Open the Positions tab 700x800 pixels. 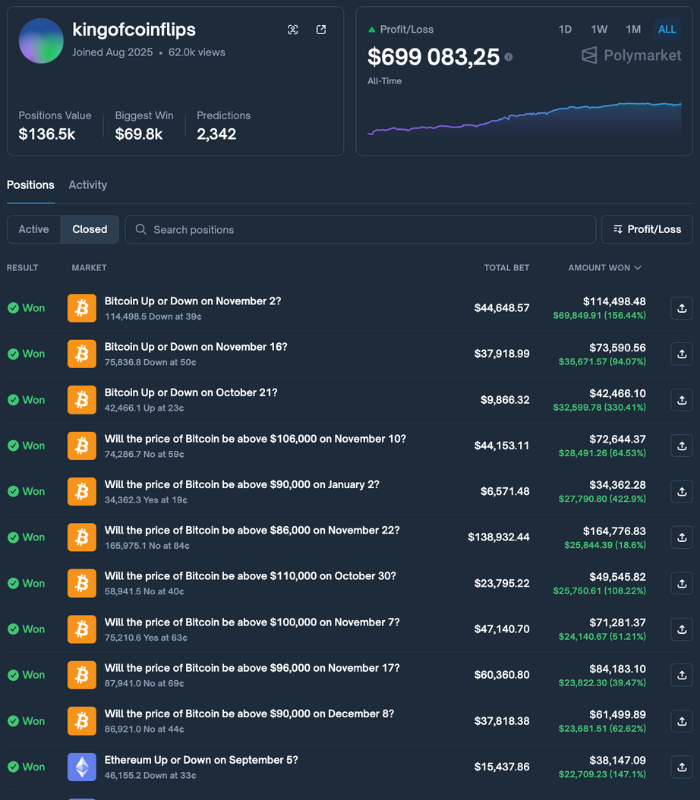pyautogui.click(x=31, y=185)
